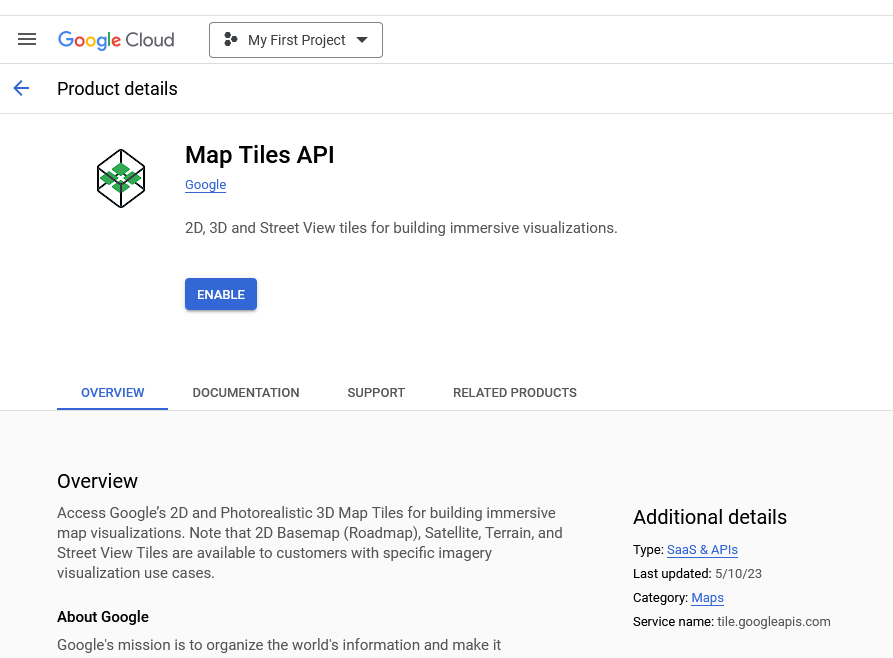This screenshot has height=658, width=893.
Task: Switch to the Overview tab
Action: [112, 393]
